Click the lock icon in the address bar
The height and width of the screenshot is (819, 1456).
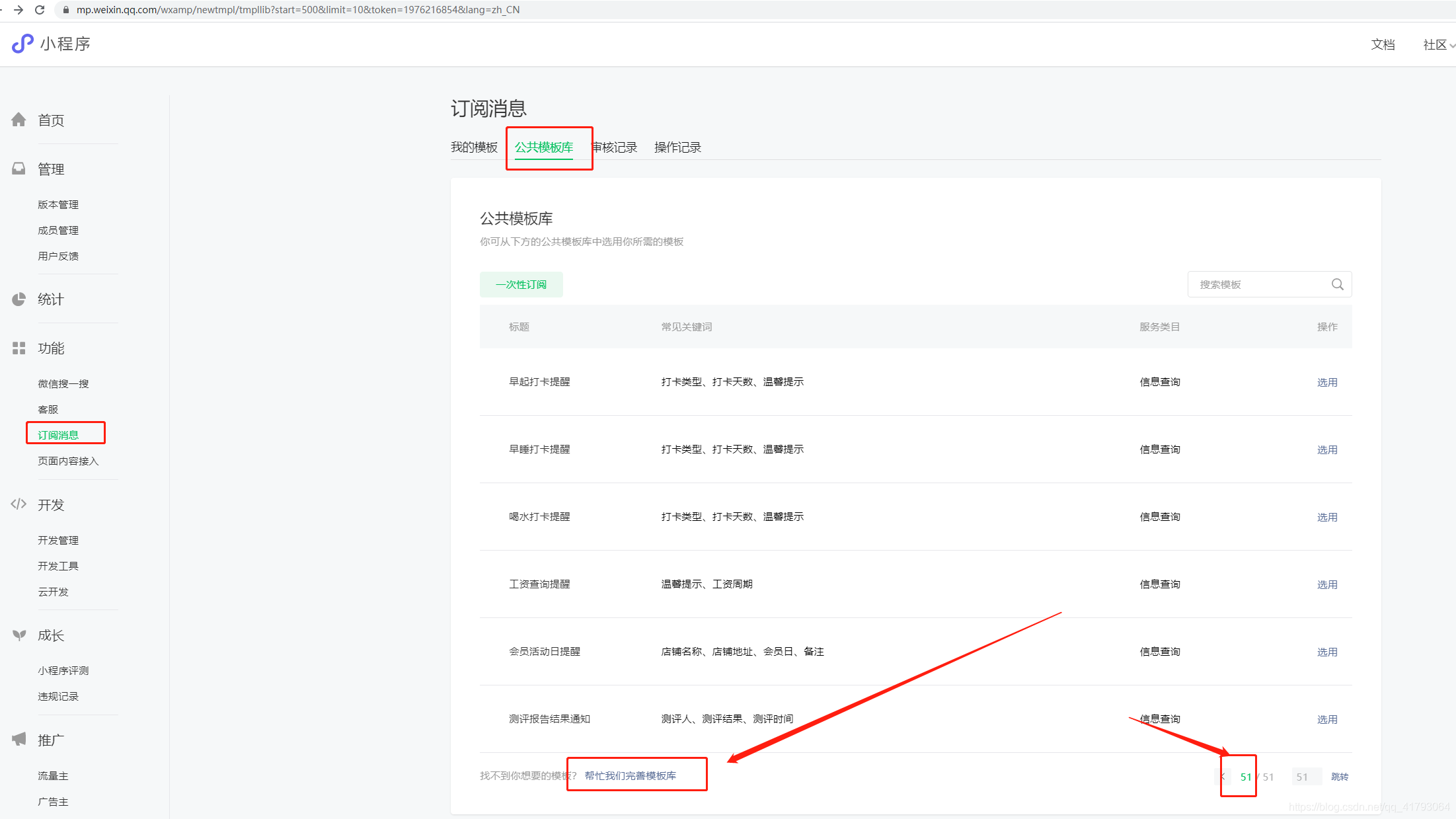tap(65, 10)
